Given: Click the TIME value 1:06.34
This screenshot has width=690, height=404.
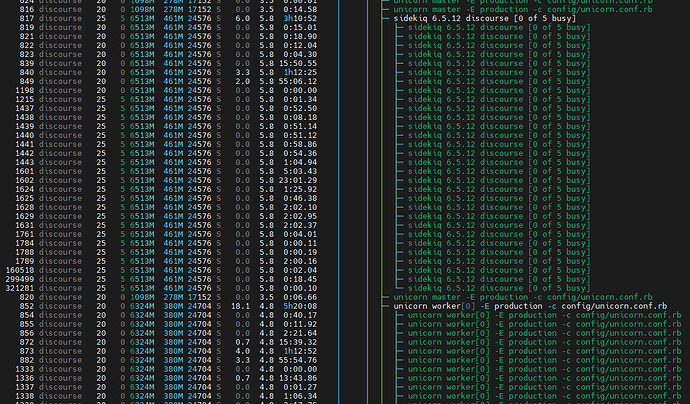Looking at the screenshot, I should (x=300, y=397).
